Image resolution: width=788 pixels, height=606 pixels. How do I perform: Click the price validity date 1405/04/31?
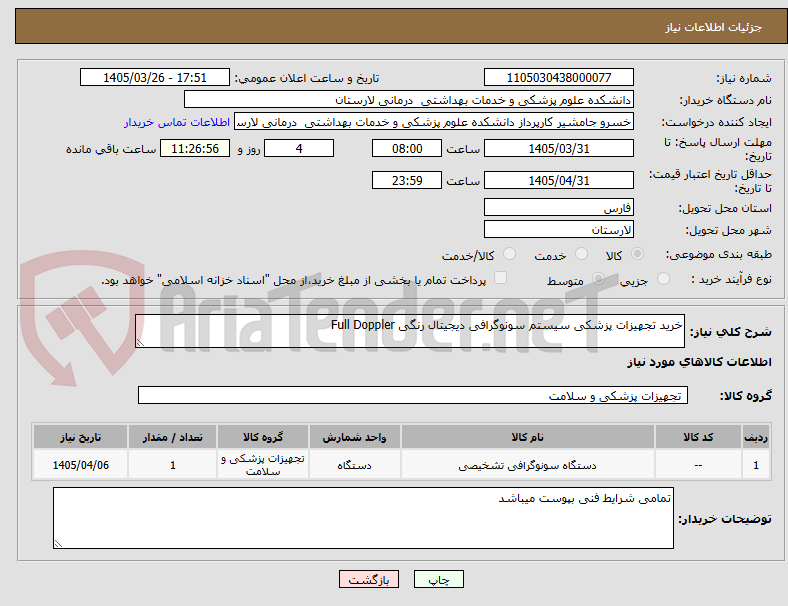tap(558, 180)
